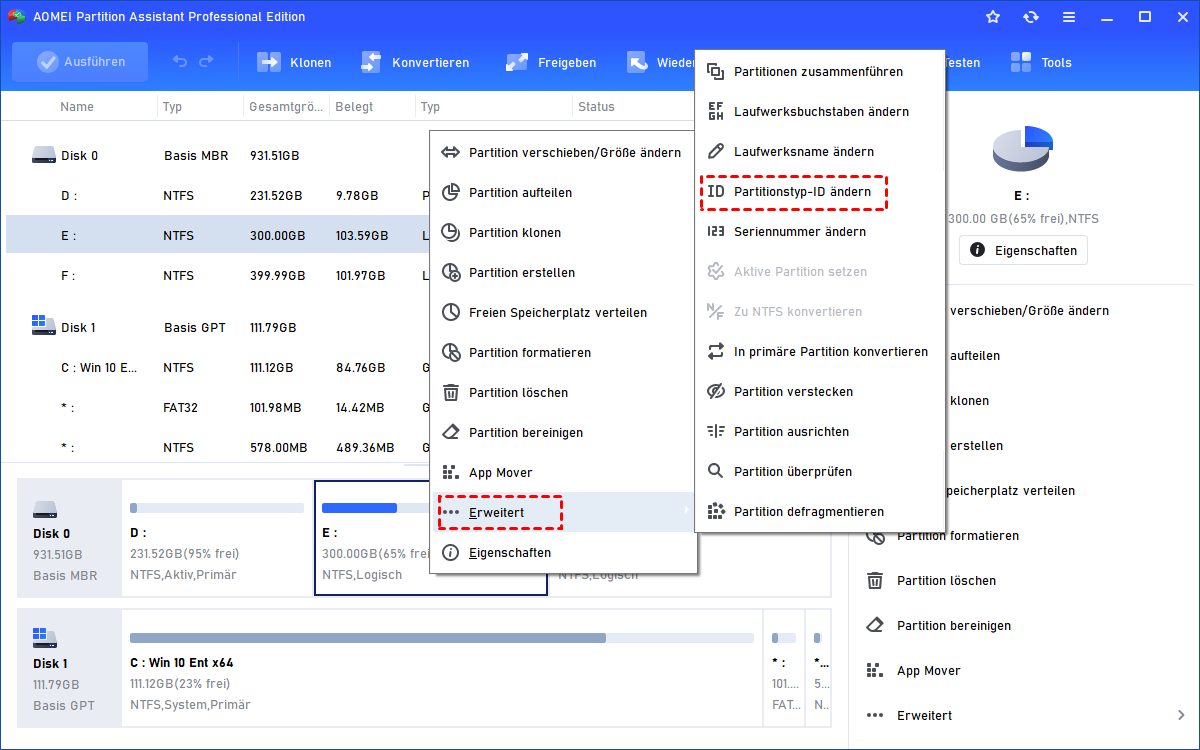Select In primäre Partition konvertieren
Screen dimensions: 1200x750
click(820, 351)
